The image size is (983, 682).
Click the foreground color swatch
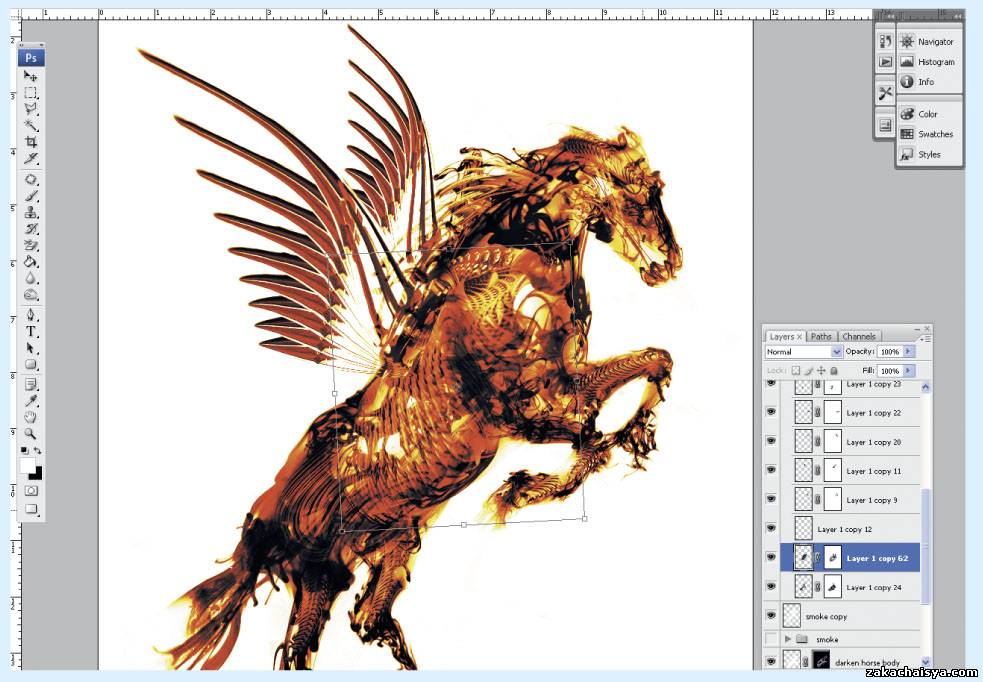pos(27,465)
